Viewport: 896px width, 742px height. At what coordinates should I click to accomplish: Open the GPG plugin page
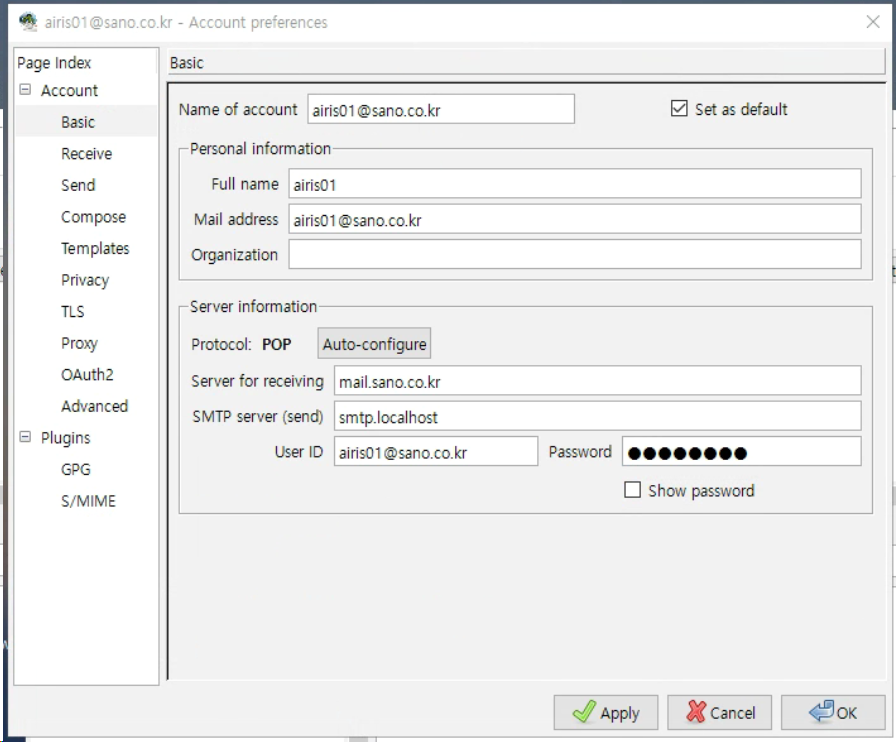point(76,469)
